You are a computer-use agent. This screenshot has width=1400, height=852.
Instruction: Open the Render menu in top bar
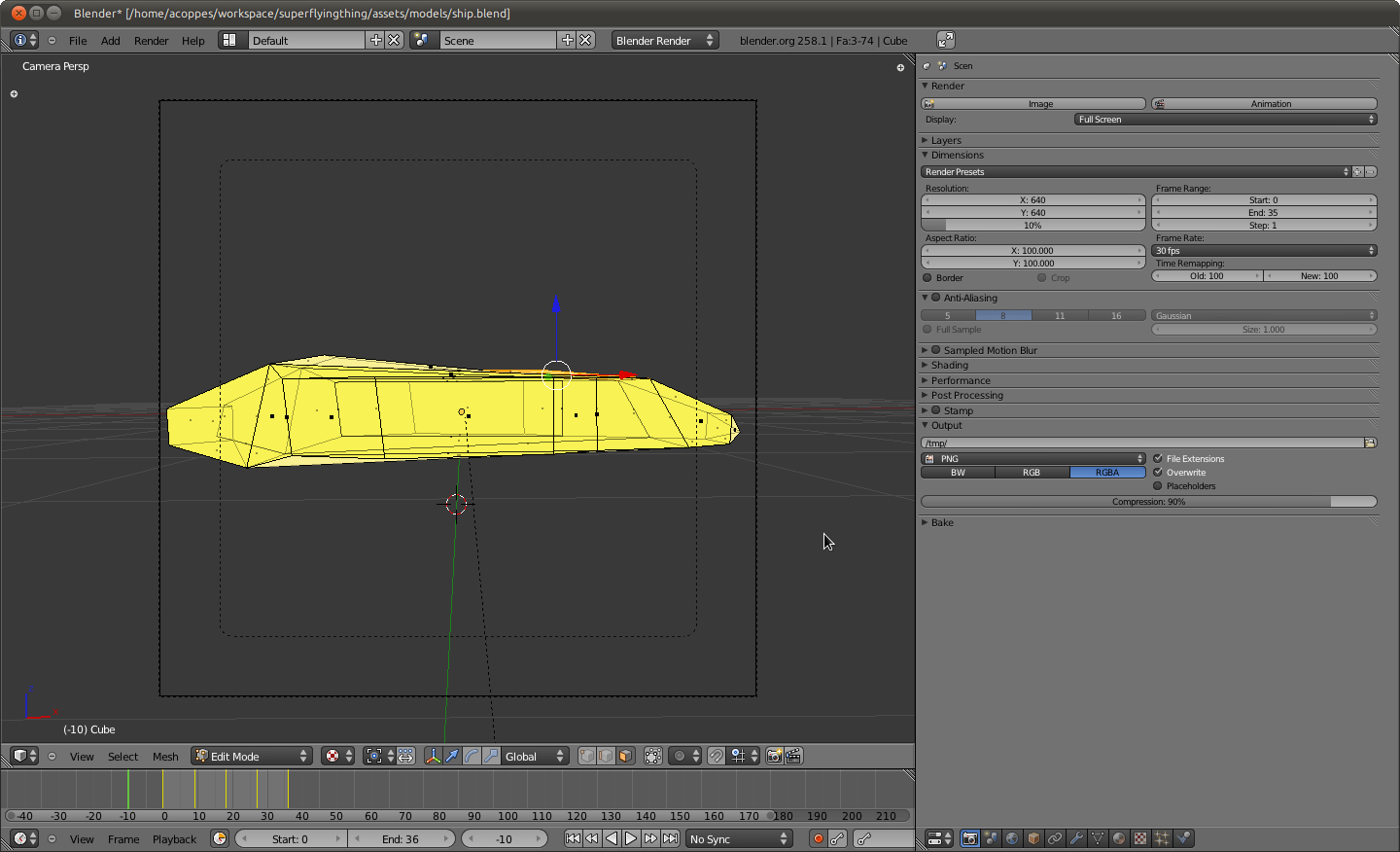pyautogui.click(x=151, y=41)
